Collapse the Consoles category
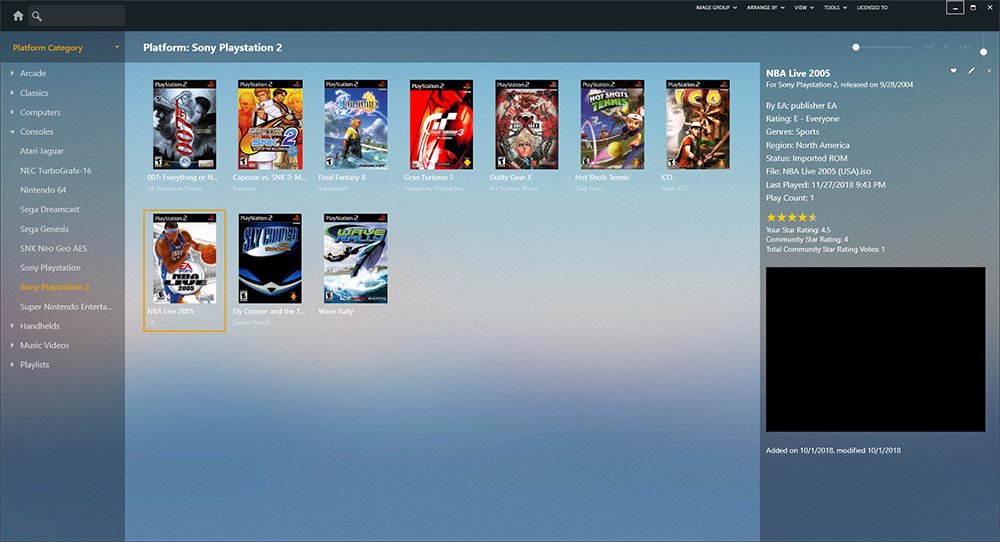The height and width of the screenshot is (542, 1000). 12,132
